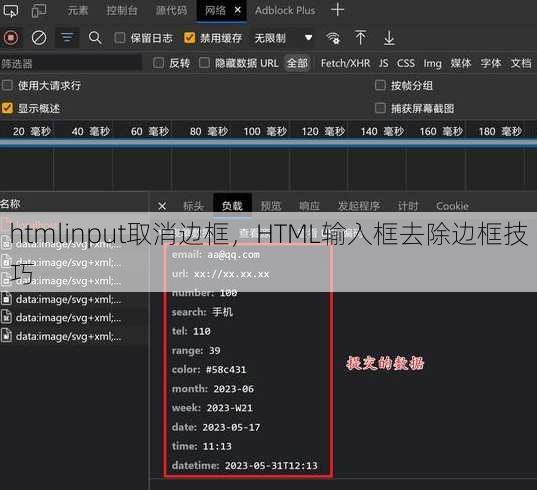This screenshot has width=537, height=490.
Task: Open the 标头 details tab
Action: pyautogui.click(x=193, y=206)
